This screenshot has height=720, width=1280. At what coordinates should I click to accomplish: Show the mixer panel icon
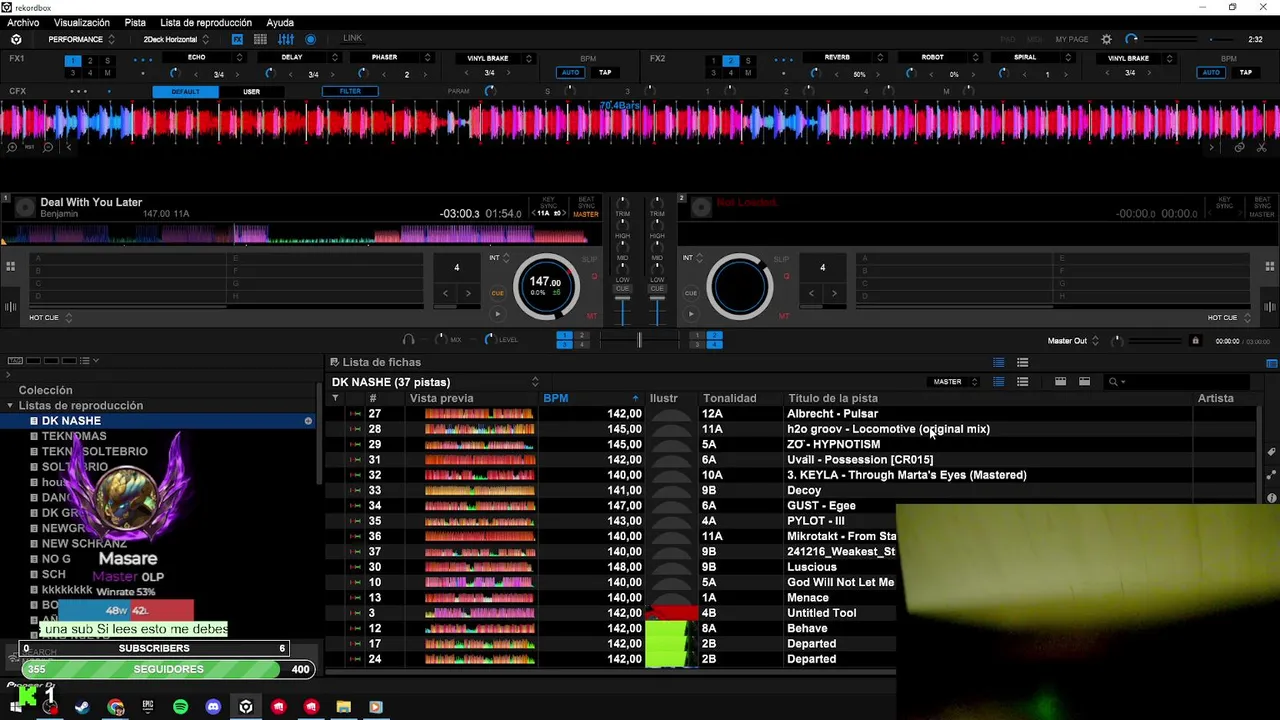tap(286, 39)
